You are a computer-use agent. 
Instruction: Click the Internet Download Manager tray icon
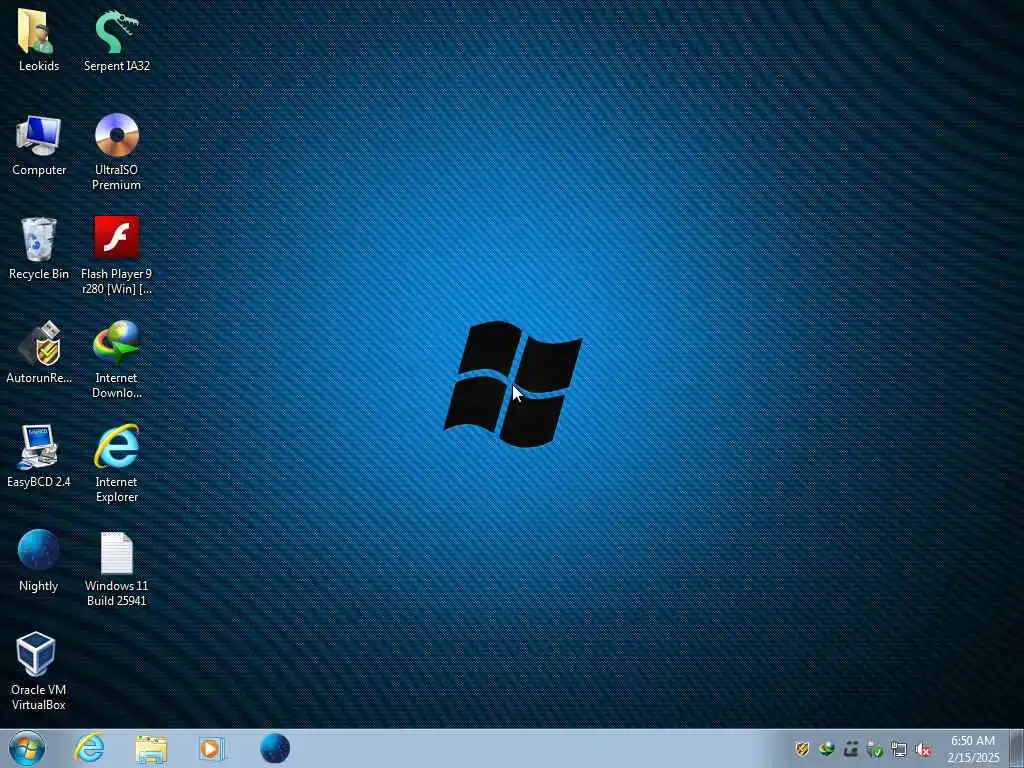826,749
